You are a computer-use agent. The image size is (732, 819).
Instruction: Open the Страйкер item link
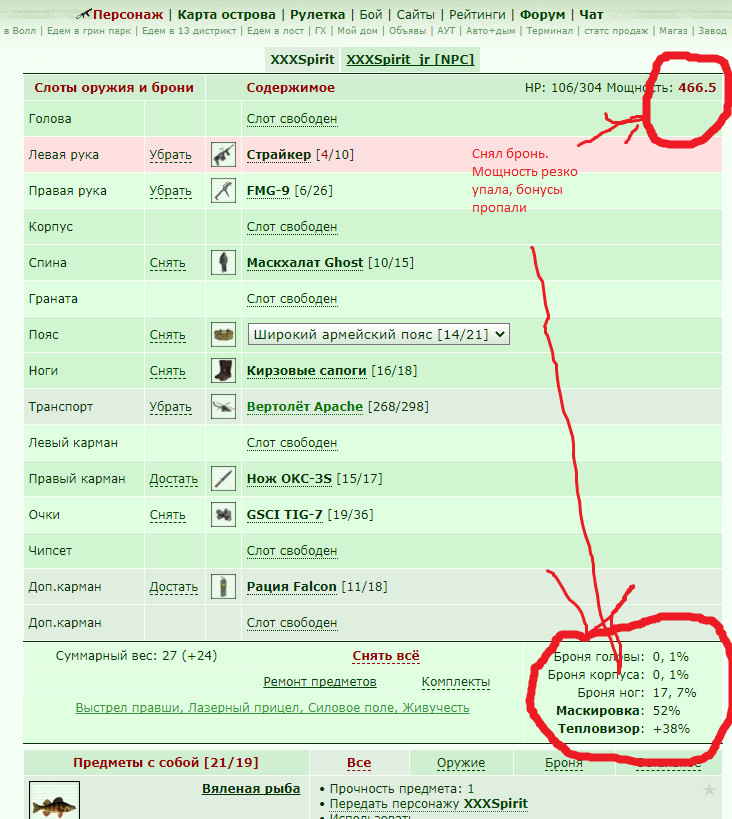click(x=278, y=155)
